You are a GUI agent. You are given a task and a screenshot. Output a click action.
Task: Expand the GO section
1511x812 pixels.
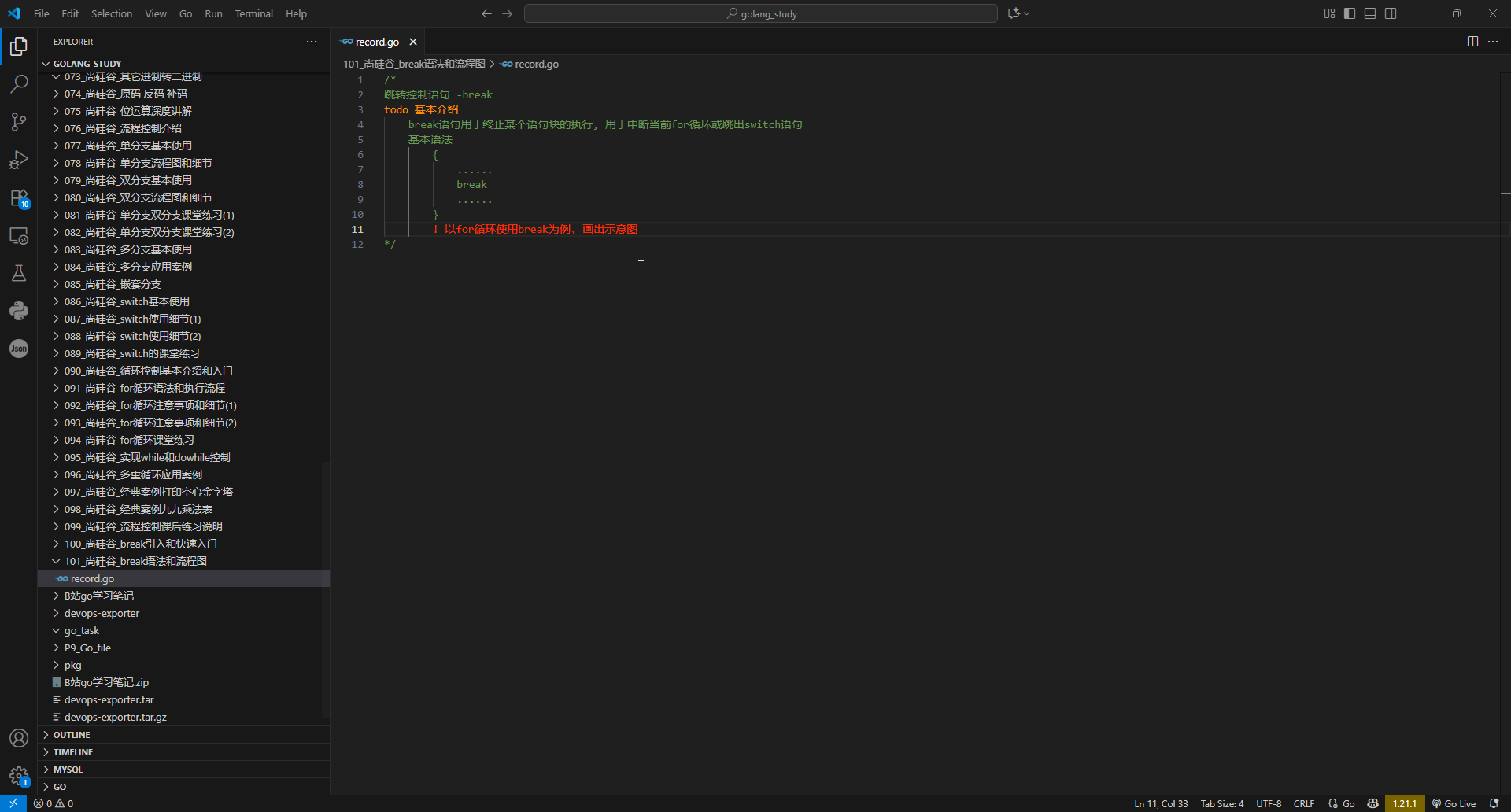[183, 787]
